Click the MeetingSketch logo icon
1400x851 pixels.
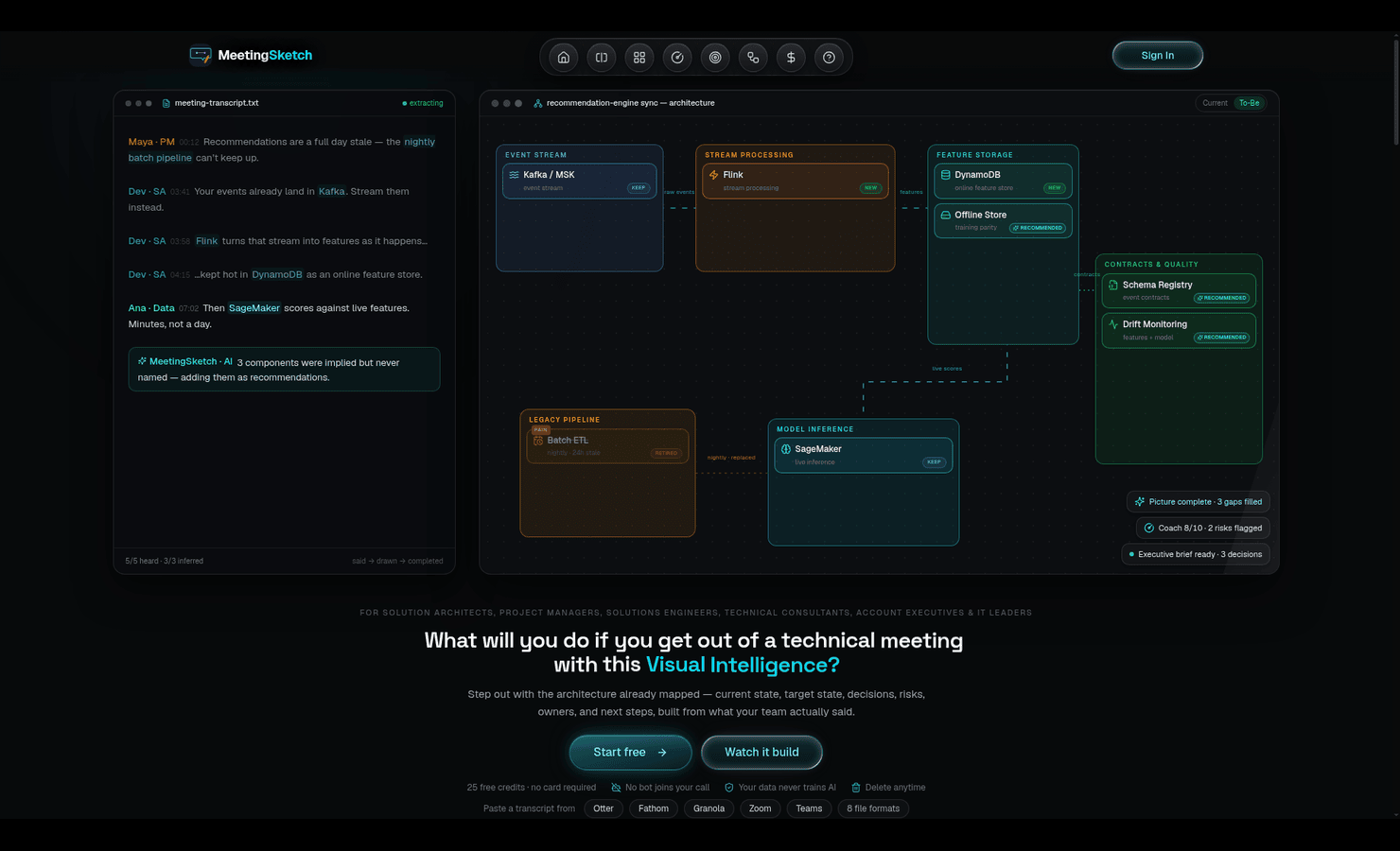click(x=201, y=56)
